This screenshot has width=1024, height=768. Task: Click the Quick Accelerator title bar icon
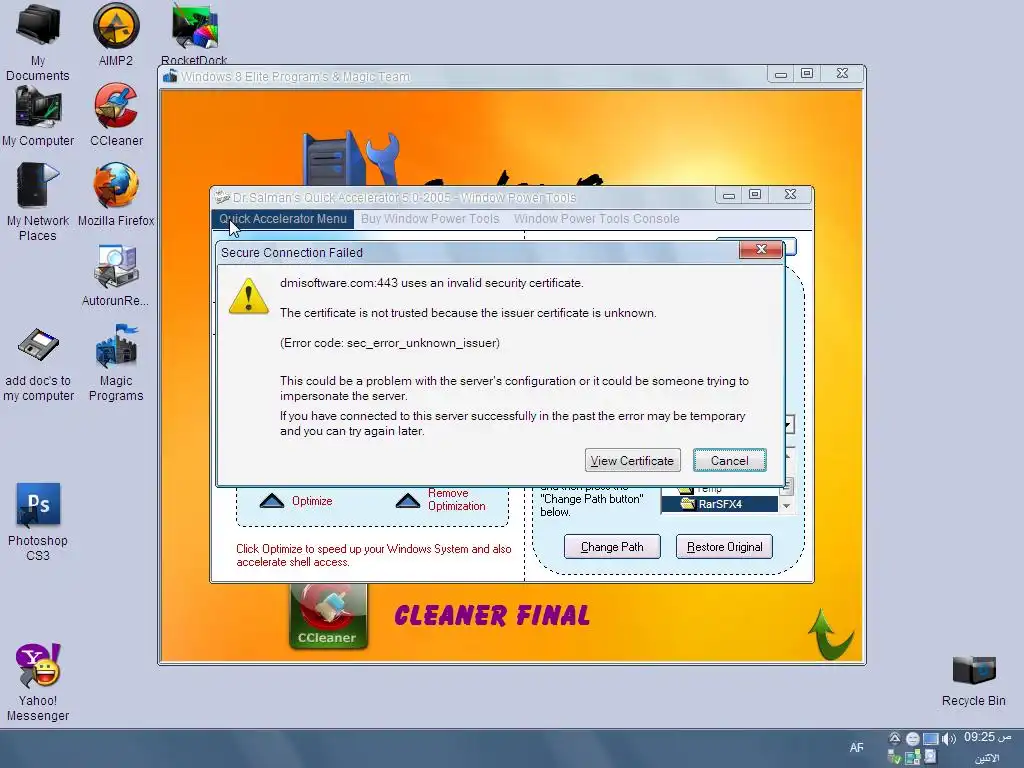[x=223, y=197]
